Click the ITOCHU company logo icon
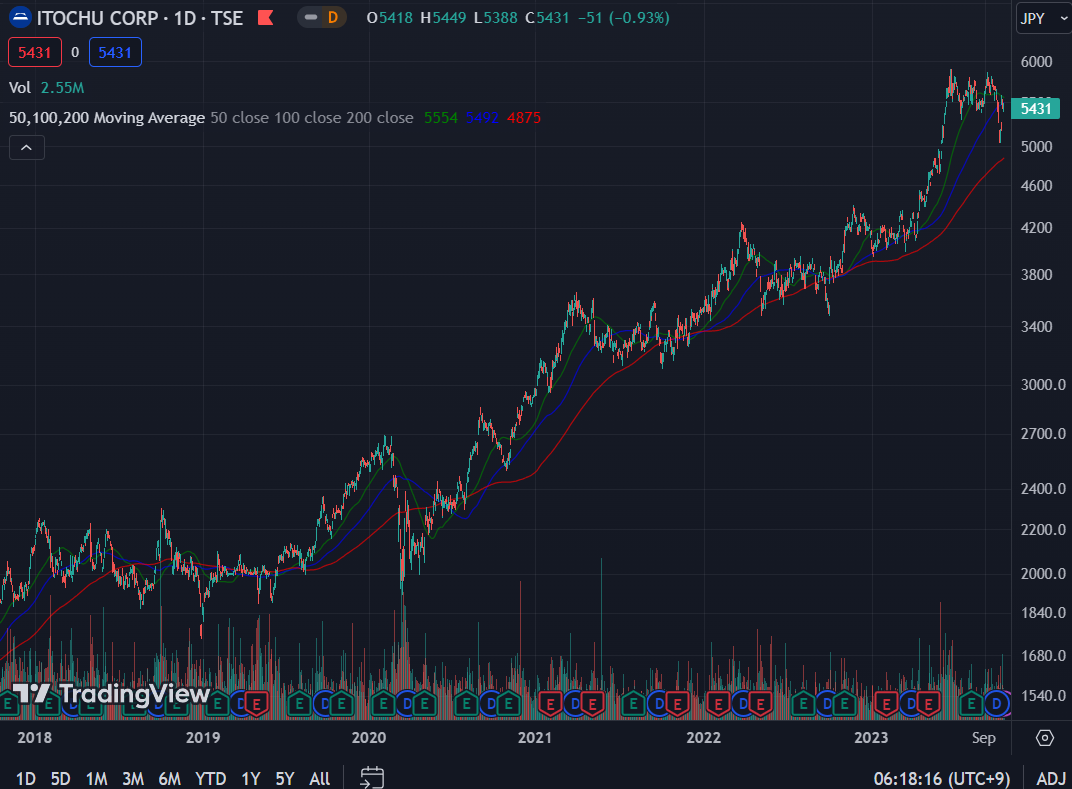Screen dimensions: 1072x789 (x=20, y=17)
